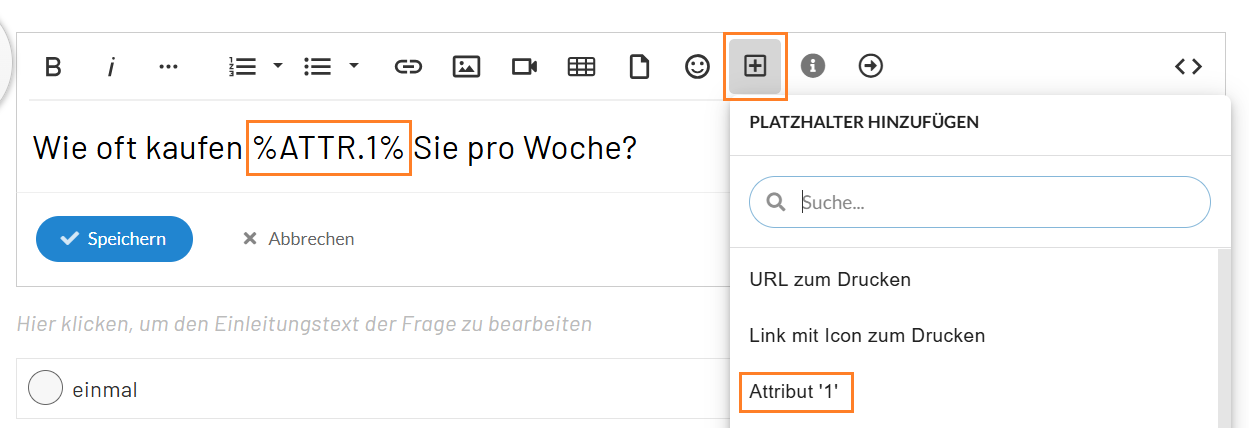
Task: Insert a video
Action: (x=524, y=67)
